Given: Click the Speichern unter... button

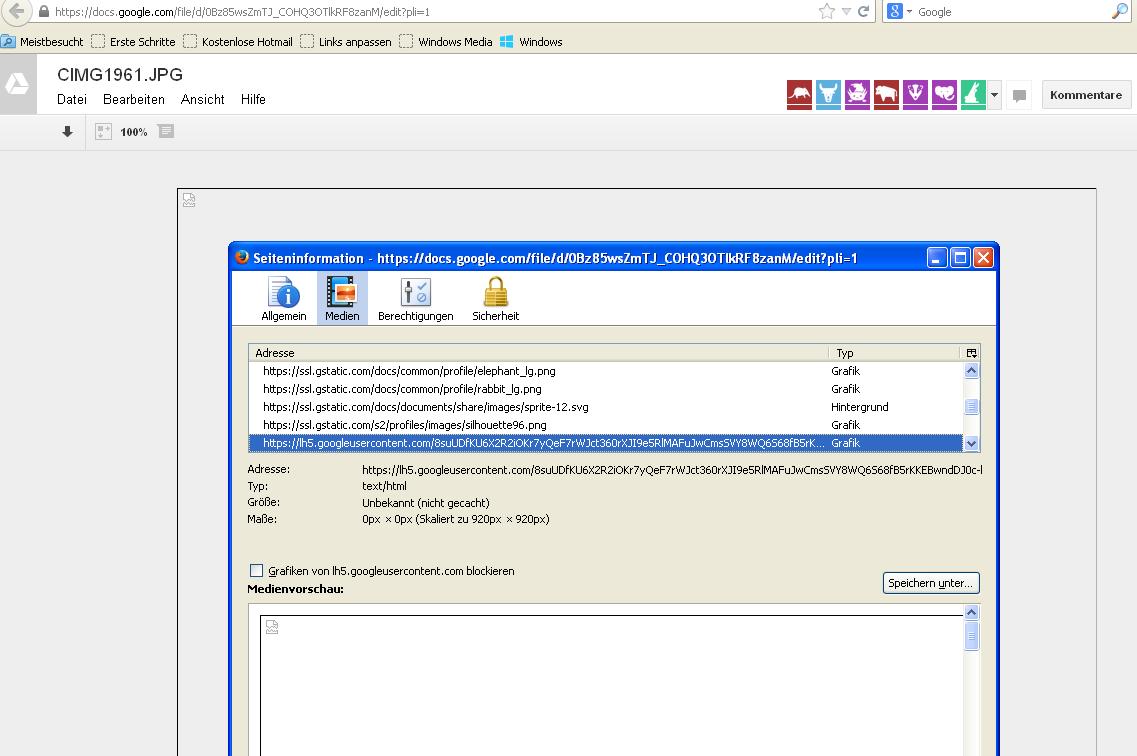Looking at the screenshot, I should pos(931,583).
